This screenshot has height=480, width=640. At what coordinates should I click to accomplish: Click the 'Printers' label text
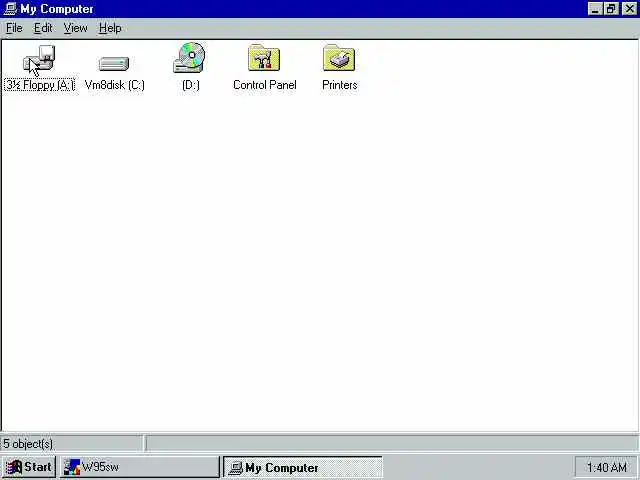tap(340, 85)
